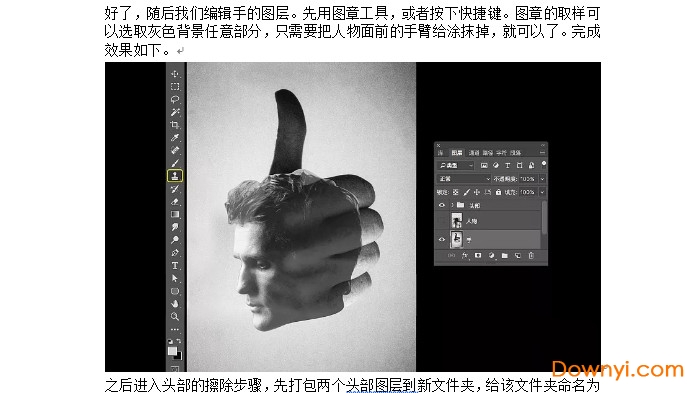This screenshot has height=393, width=700.
Task: Show the hidden 人物 layer
Action: (442, 221)
